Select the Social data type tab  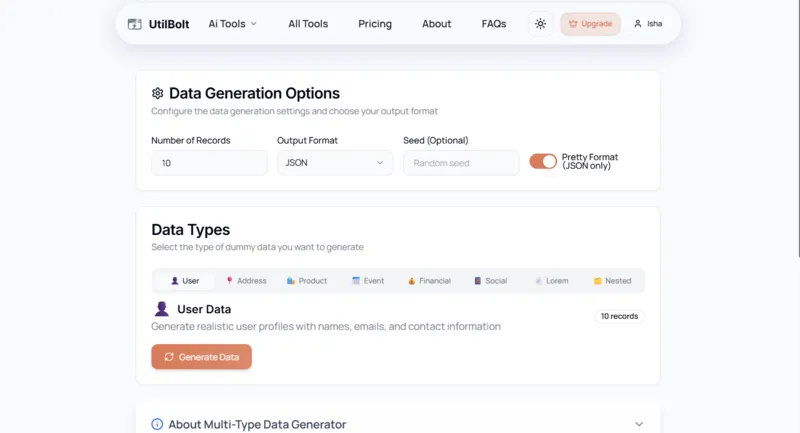coord(490,281)
